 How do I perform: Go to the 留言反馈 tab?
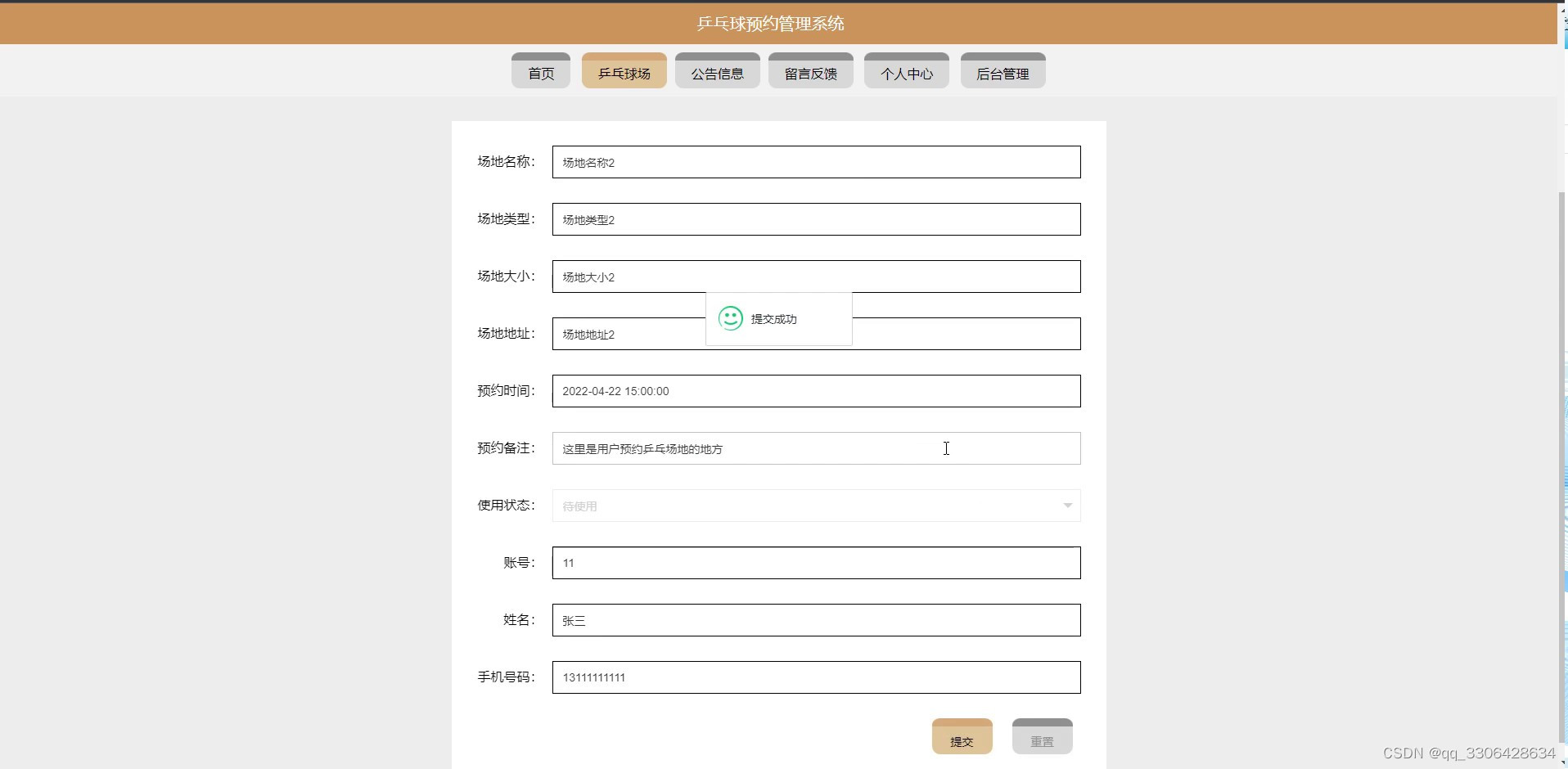coord(811,71)
